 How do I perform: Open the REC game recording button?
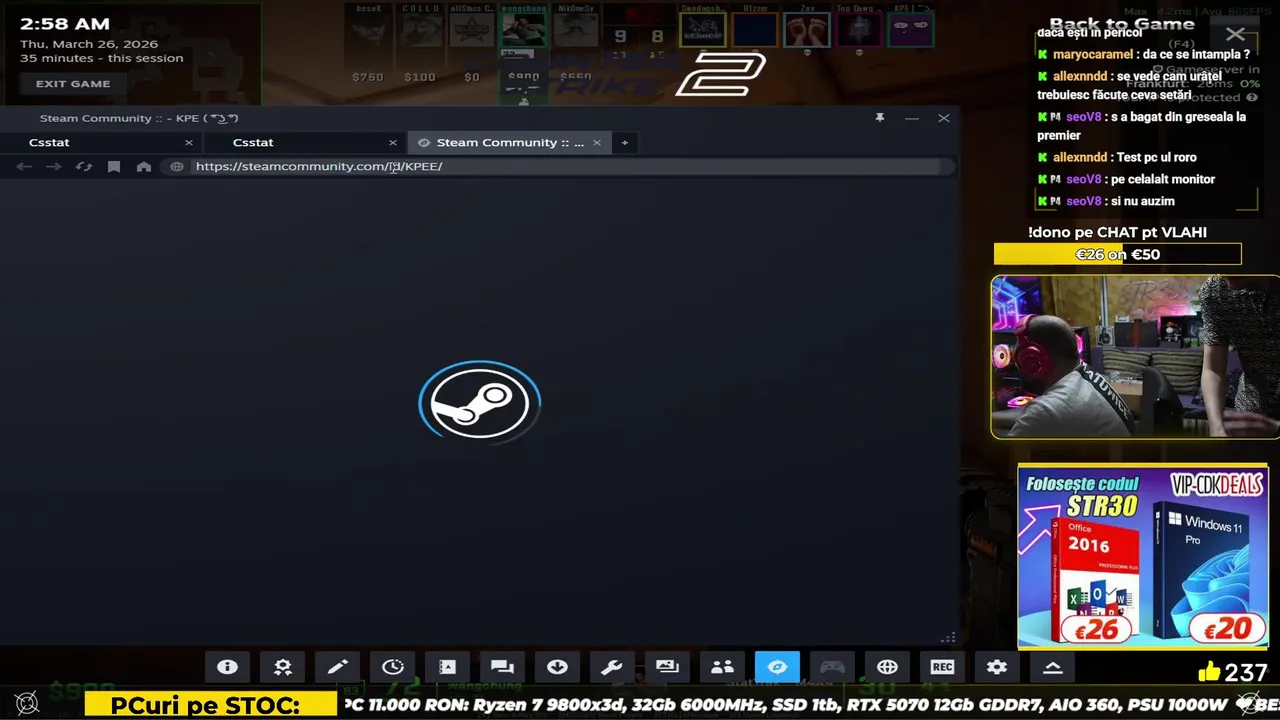pos(942,667)
